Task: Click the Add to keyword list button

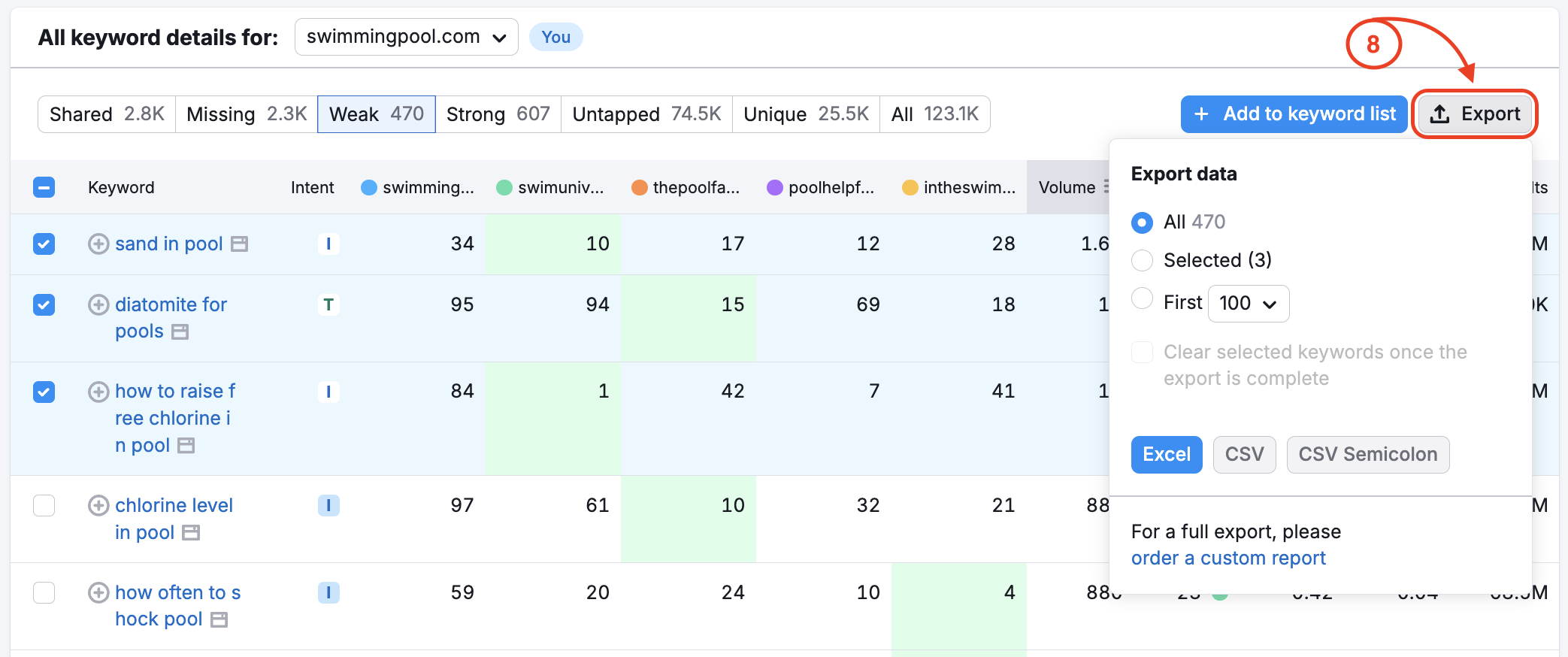Action: [1293, 114]
